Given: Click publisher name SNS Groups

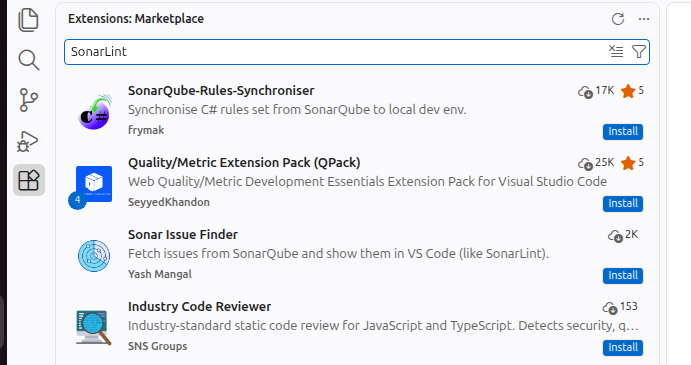Looking at the screenshot, I should coord(157,346).
